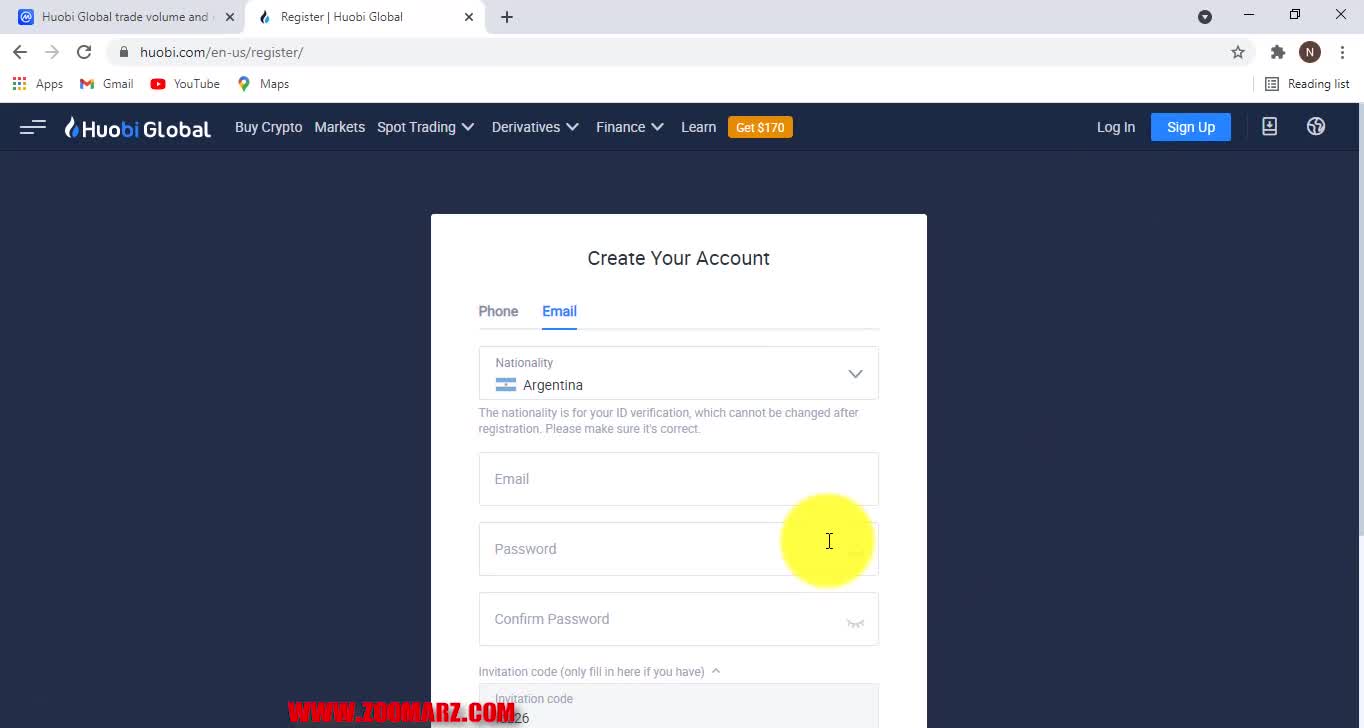Open a new browser tab

point(507,17)
